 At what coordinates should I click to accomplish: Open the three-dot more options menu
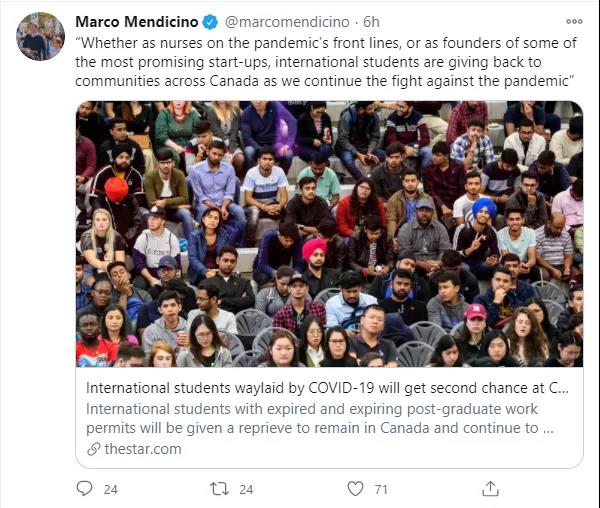[x=574, y=21]
